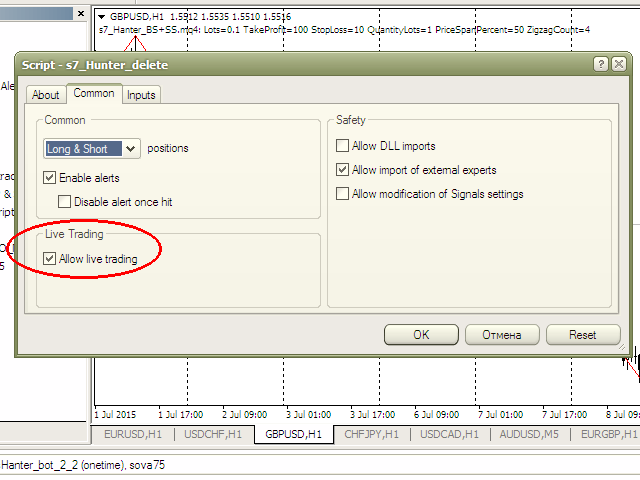This screenshot has height=480, width=640.
Task: Toggle Allow live trading checkbox
Action: (x=49, y=258)
